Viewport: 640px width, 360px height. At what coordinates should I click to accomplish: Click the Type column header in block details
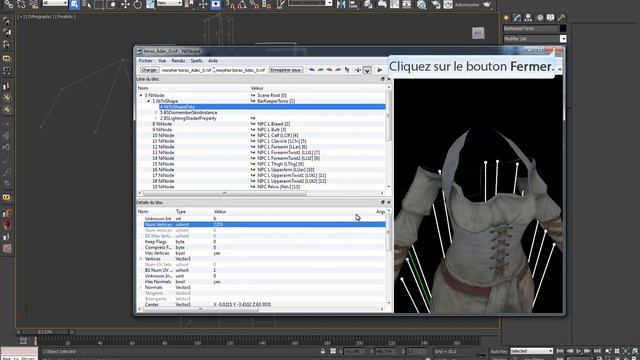point(181,211)
